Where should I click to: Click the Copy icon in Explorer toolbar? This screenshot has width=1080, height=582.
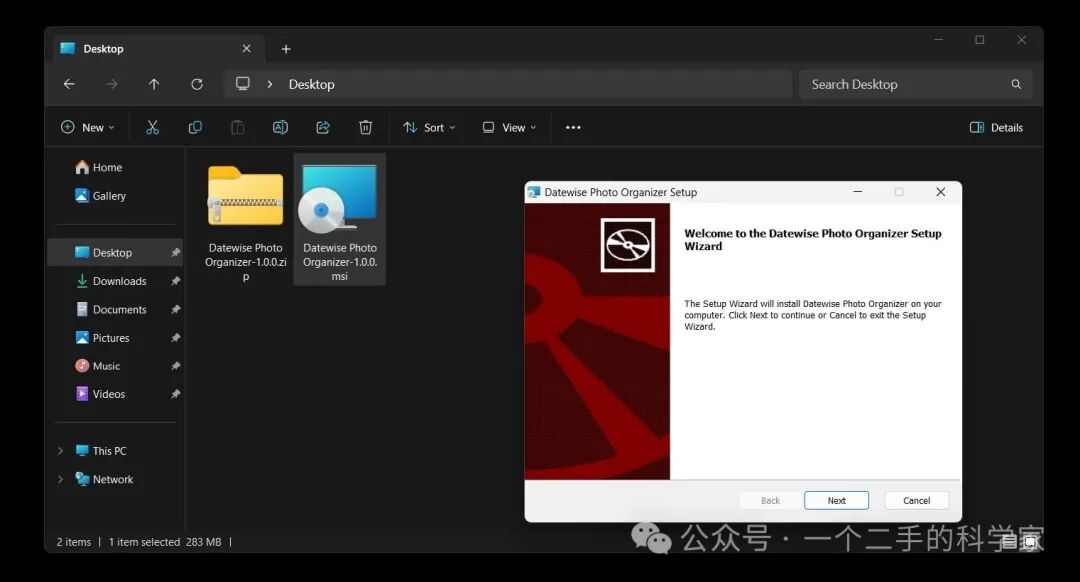pyautogui.click(x=195, y=127)
